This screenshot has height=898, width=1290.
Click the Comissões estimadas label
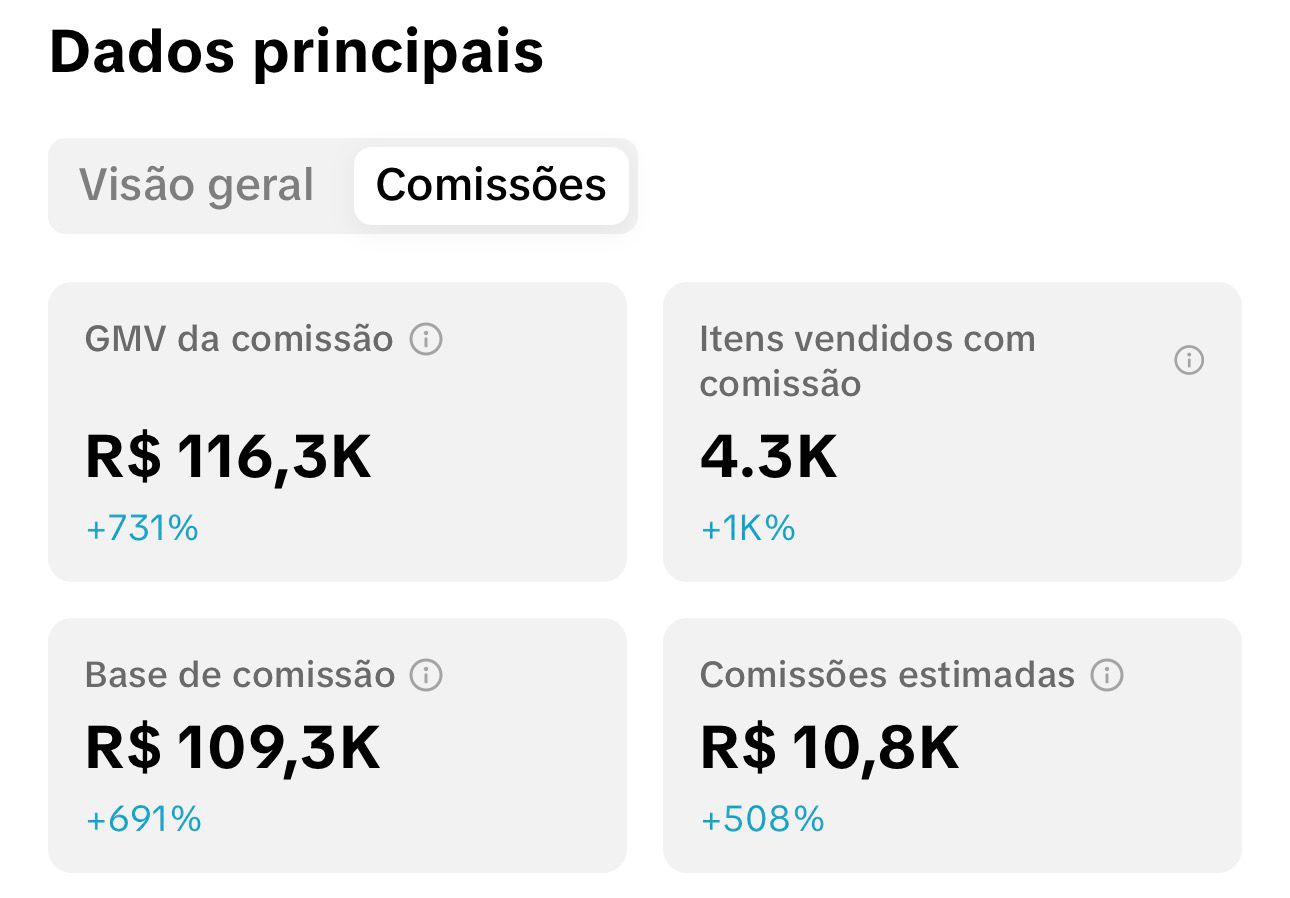[x=887, y=675]
